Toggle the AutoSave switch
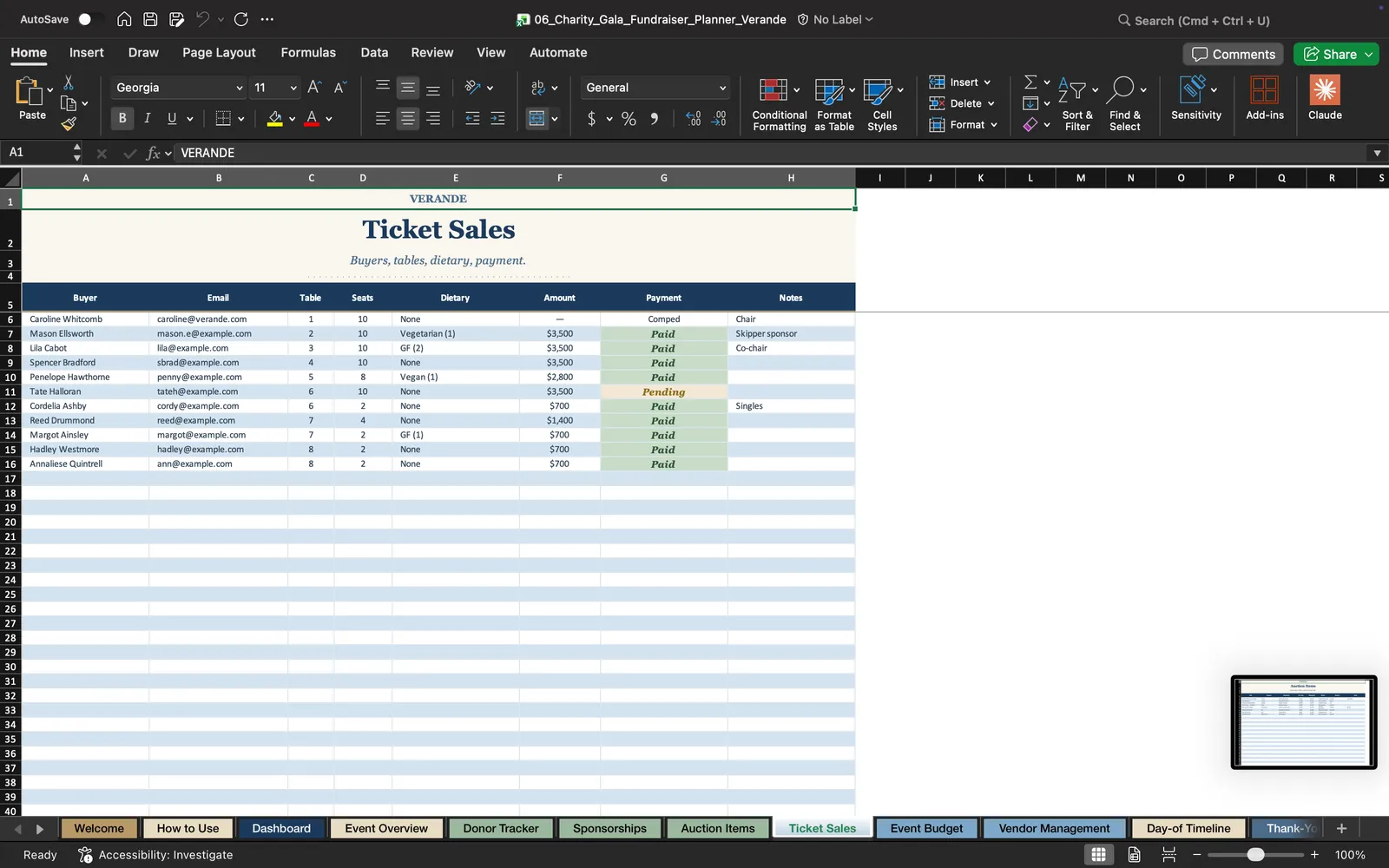Viewport: 1389px width, 868px height. point(89,19)
